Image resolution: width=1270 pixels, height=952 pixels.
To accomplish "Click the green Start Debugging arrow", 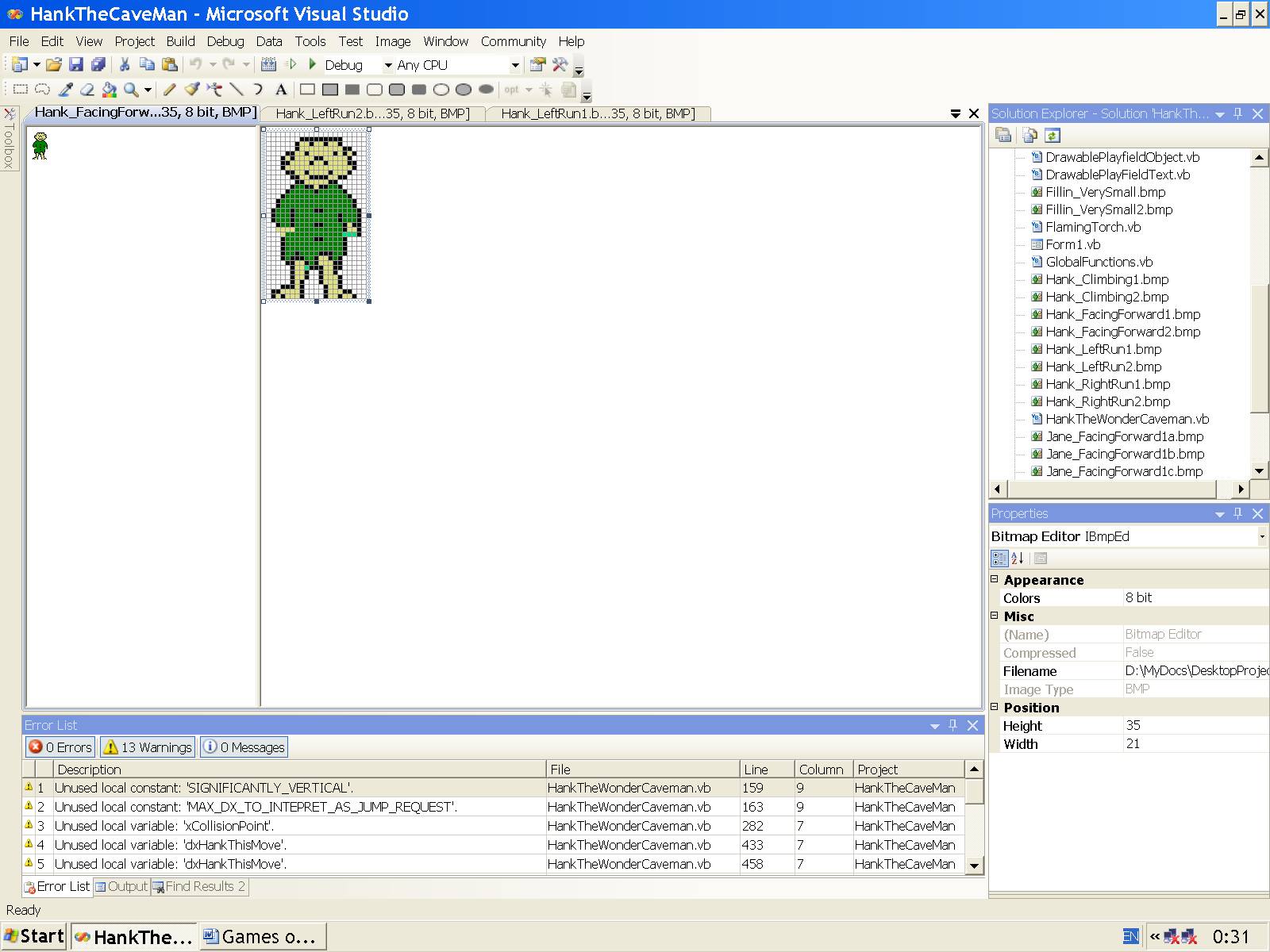I will click(313, 64).
